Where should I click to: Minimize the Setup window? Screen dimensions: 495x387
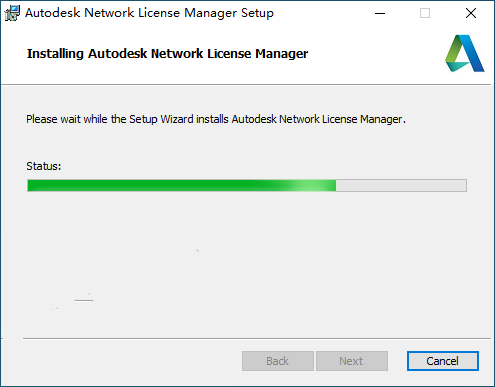click(x=380, y=13)
